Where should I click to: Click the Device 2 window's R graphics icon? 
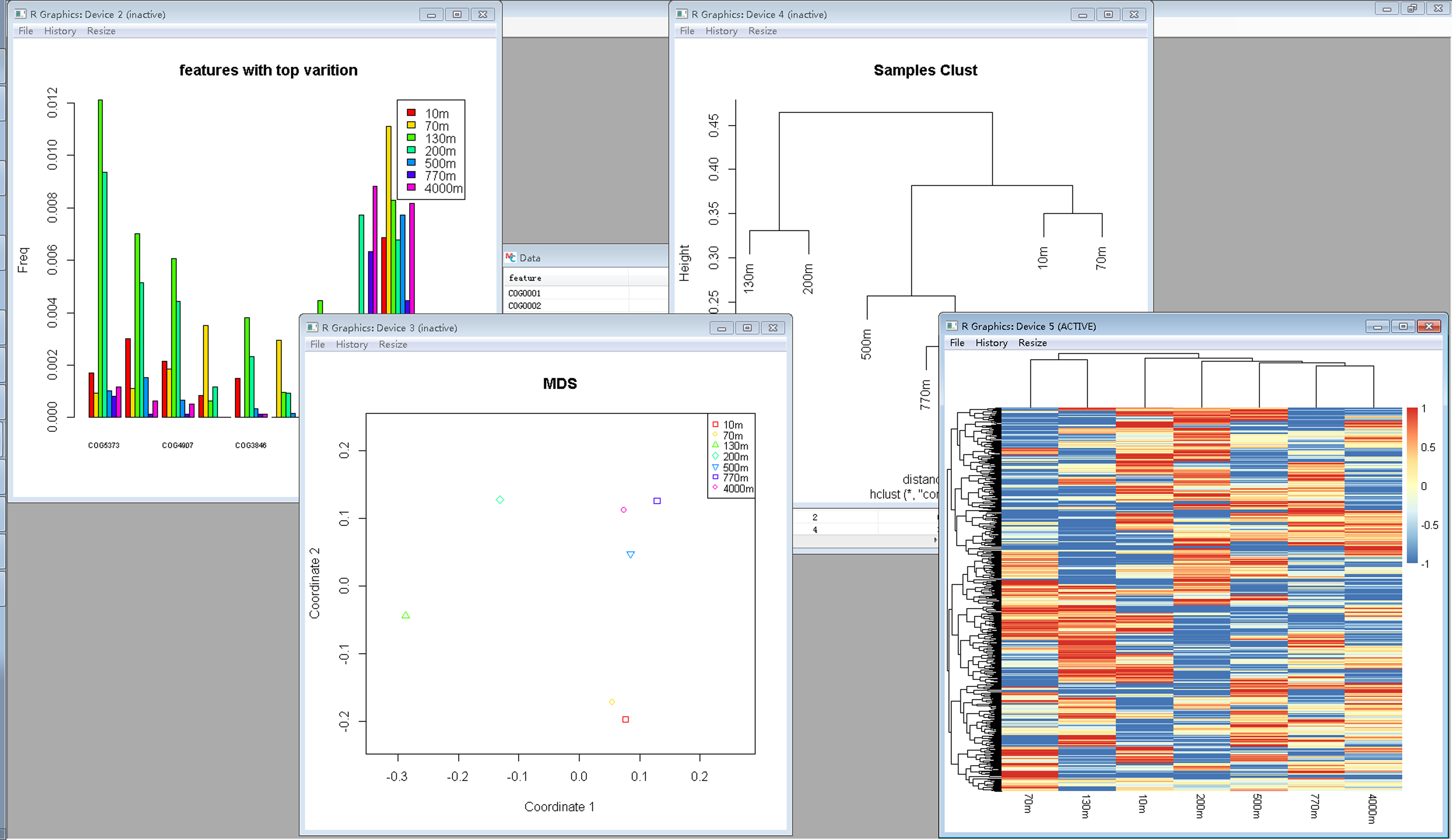pyautogui.click(x=21, y=14)
